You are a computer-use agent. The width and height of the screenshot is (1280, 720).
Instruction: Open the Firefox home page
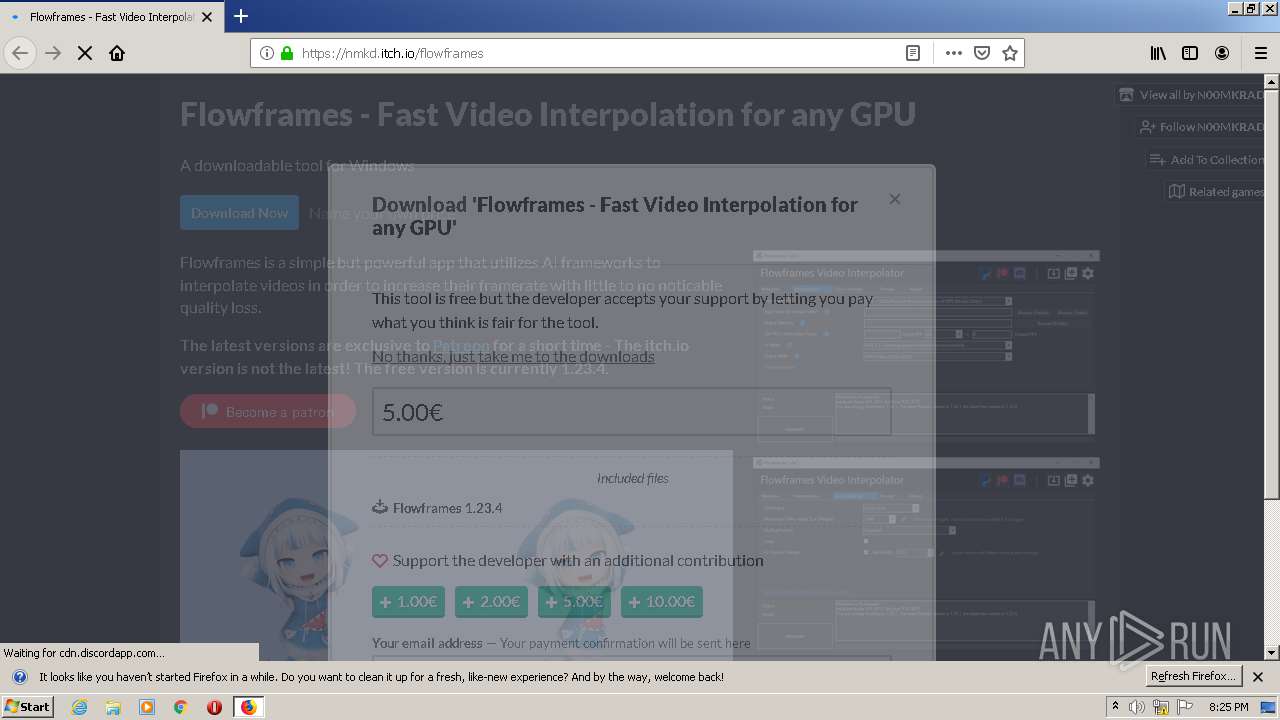point(117,53)
